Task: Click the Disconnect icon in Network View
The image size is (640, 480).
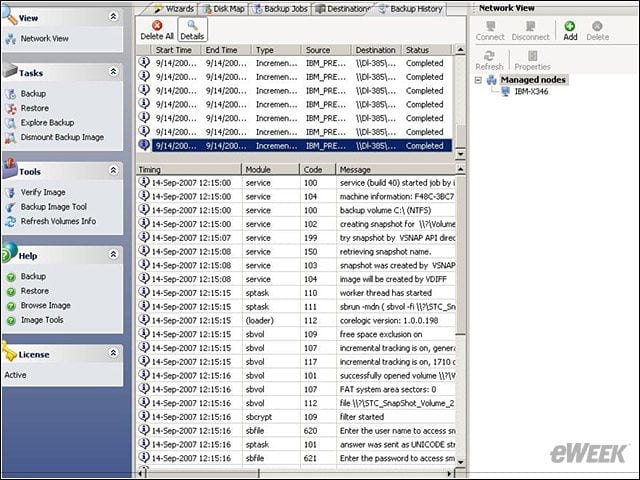Action: point(530,26)
